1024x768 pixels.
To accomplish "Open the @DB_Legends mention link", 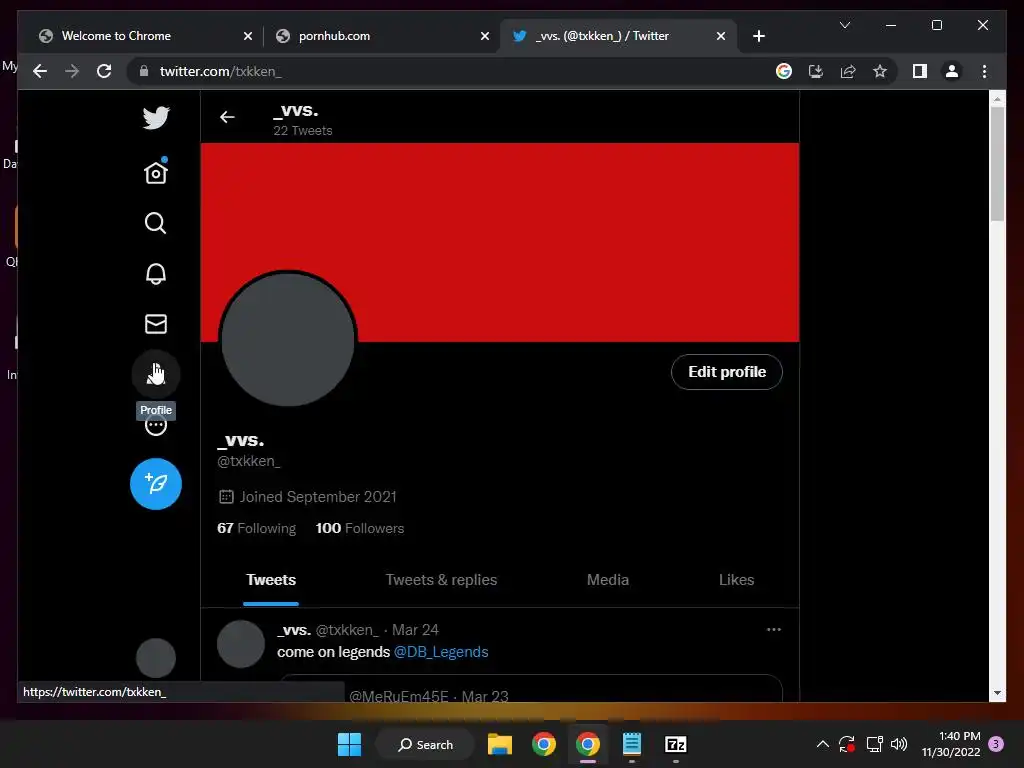I will tap(441, 652).
